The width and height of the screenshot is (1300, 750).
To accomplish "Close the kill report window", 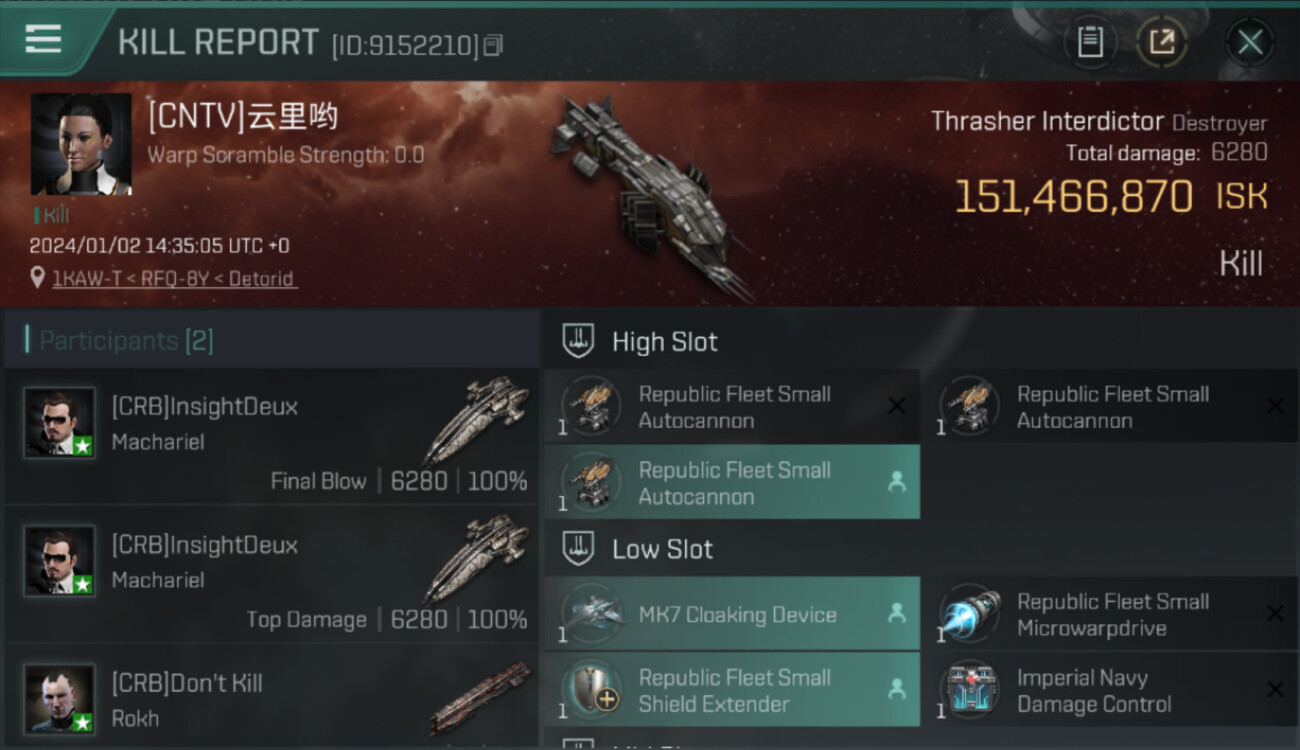I will point(1250,42).
